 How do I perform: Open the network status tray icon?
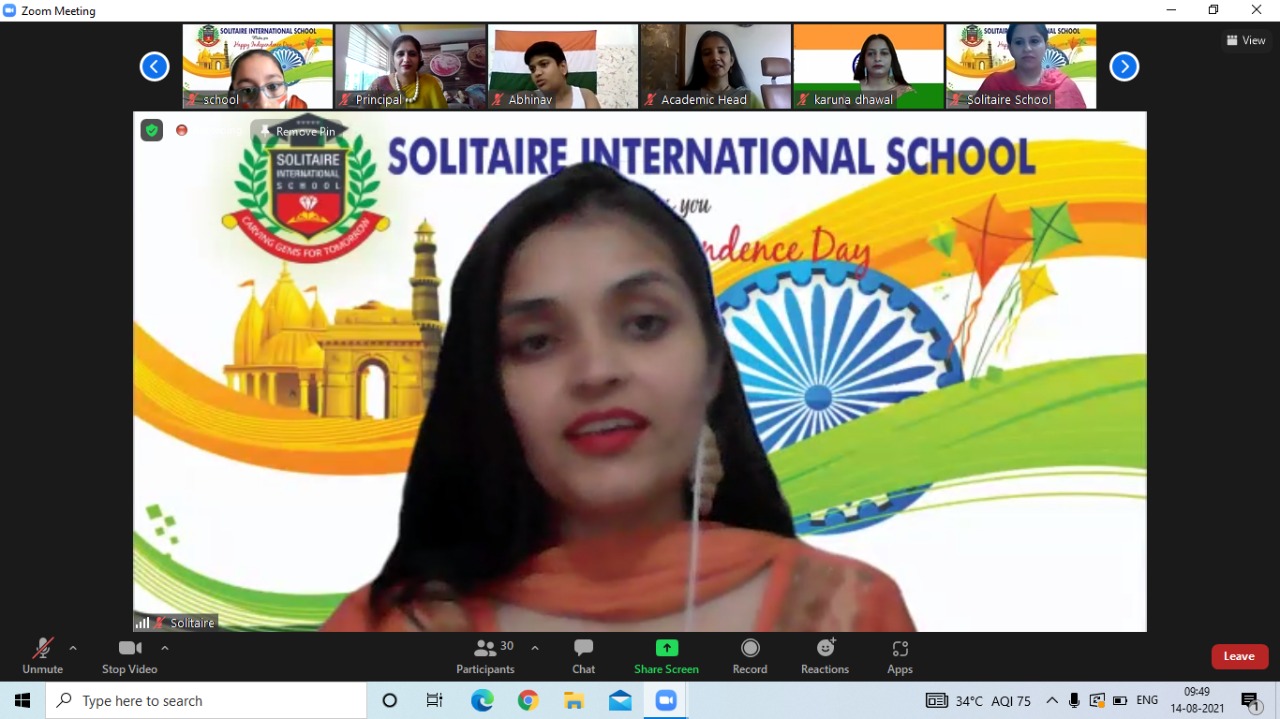[x=1097, y=701]
